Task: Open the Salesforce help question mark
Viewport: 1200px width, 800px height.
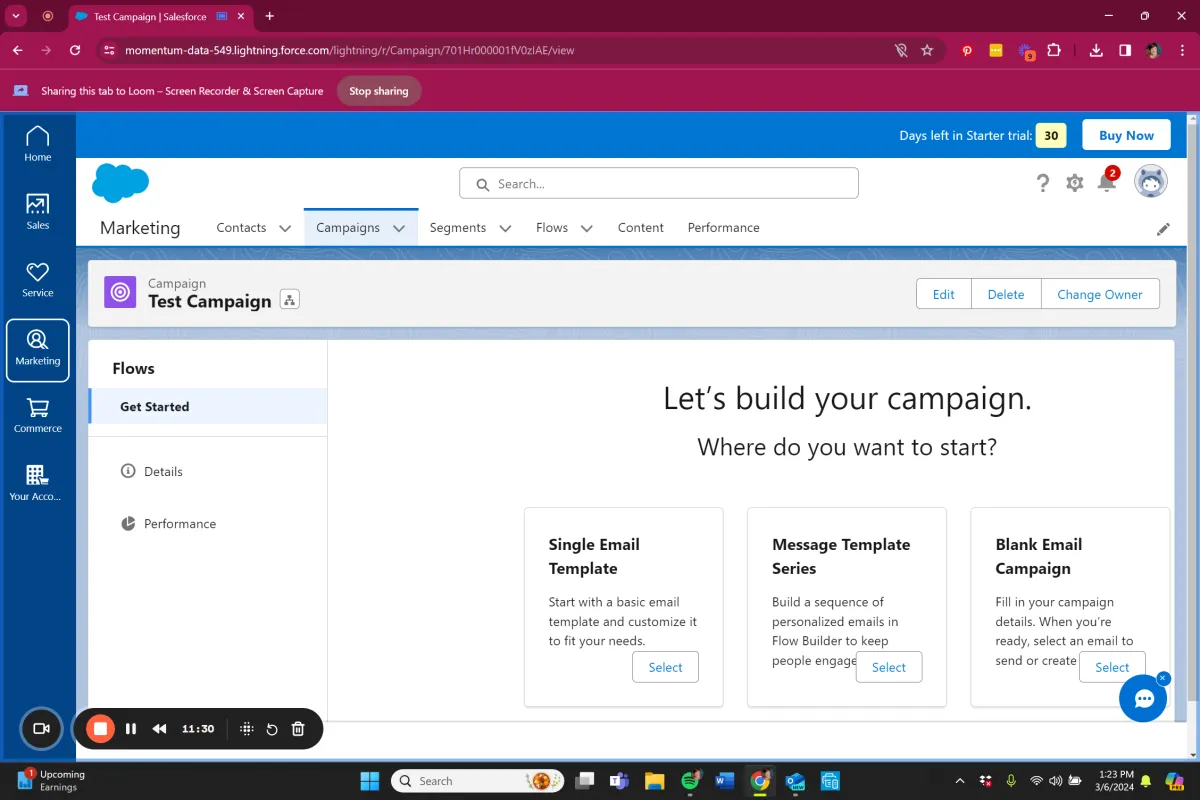Action: (x=1042, y=183)
